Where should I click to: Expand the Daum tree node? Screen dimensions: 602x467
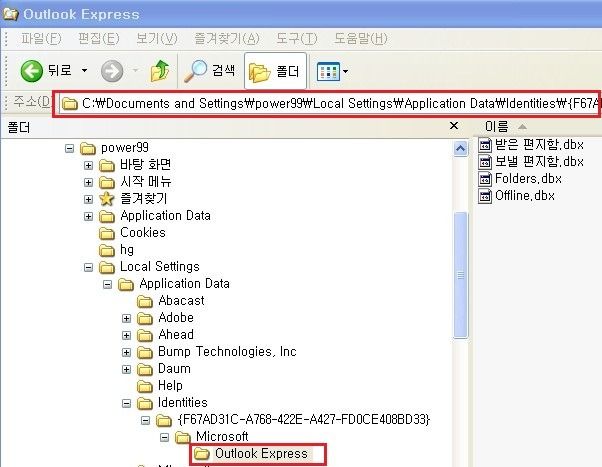point(126,369)
